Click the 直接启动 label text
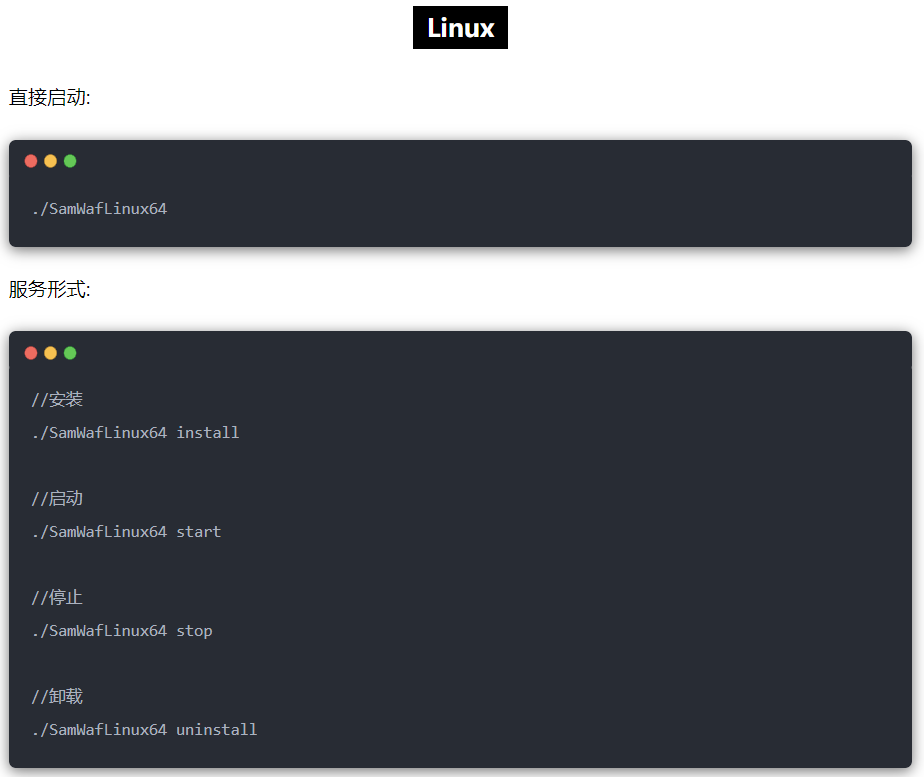The height and width of the screenshot is (777, 924). pyautogui.click(x=50, y=97)
